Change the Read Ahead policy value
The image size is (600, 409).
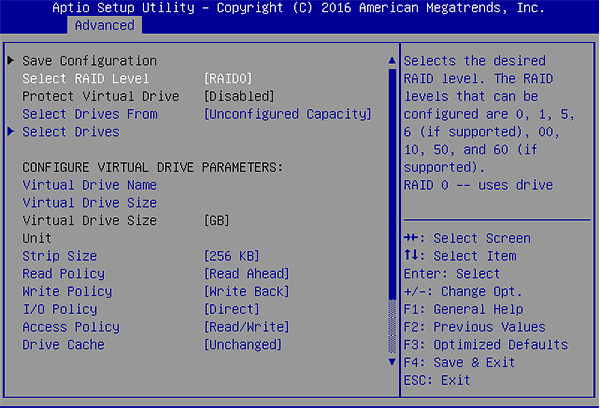246,274
